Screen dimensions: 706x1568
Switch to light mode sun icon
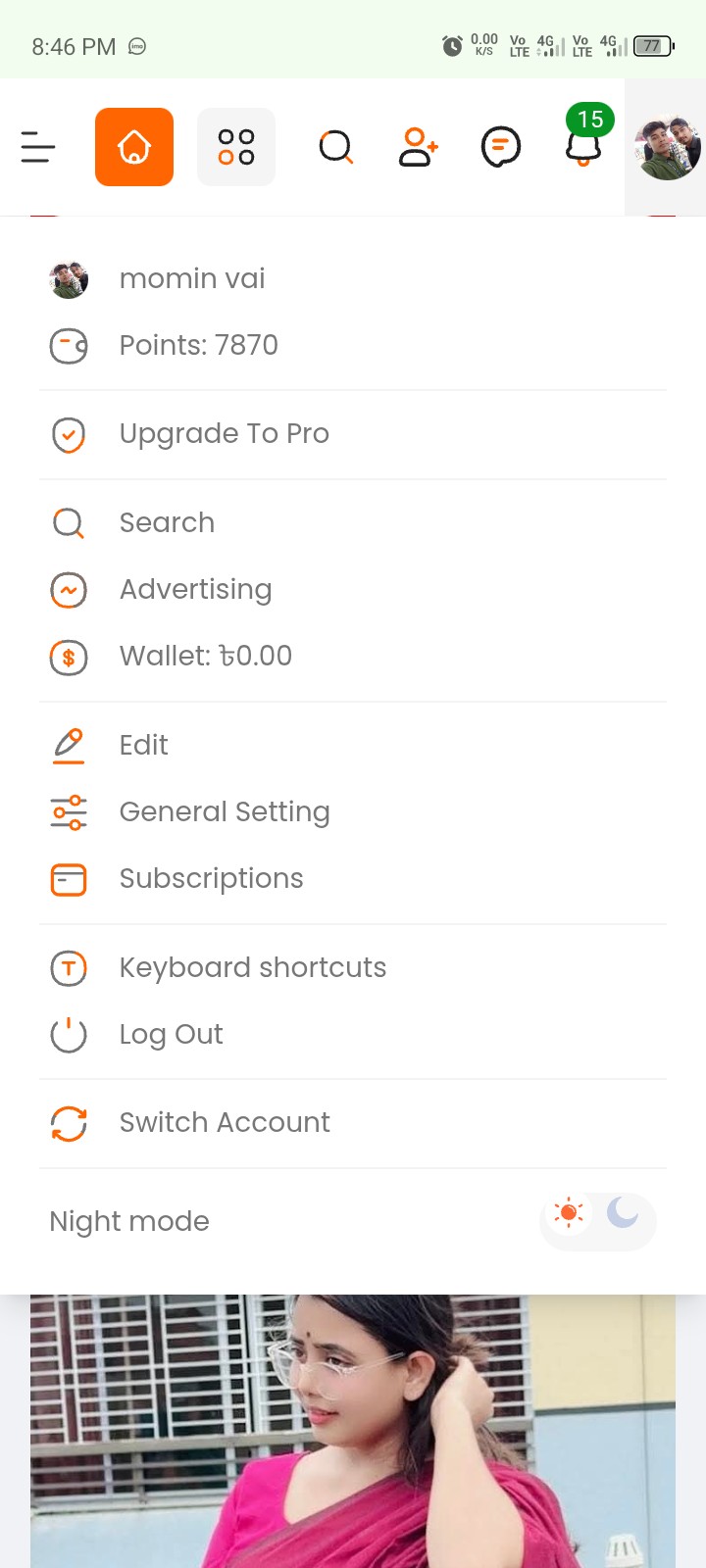click(x=569, y=1213)
